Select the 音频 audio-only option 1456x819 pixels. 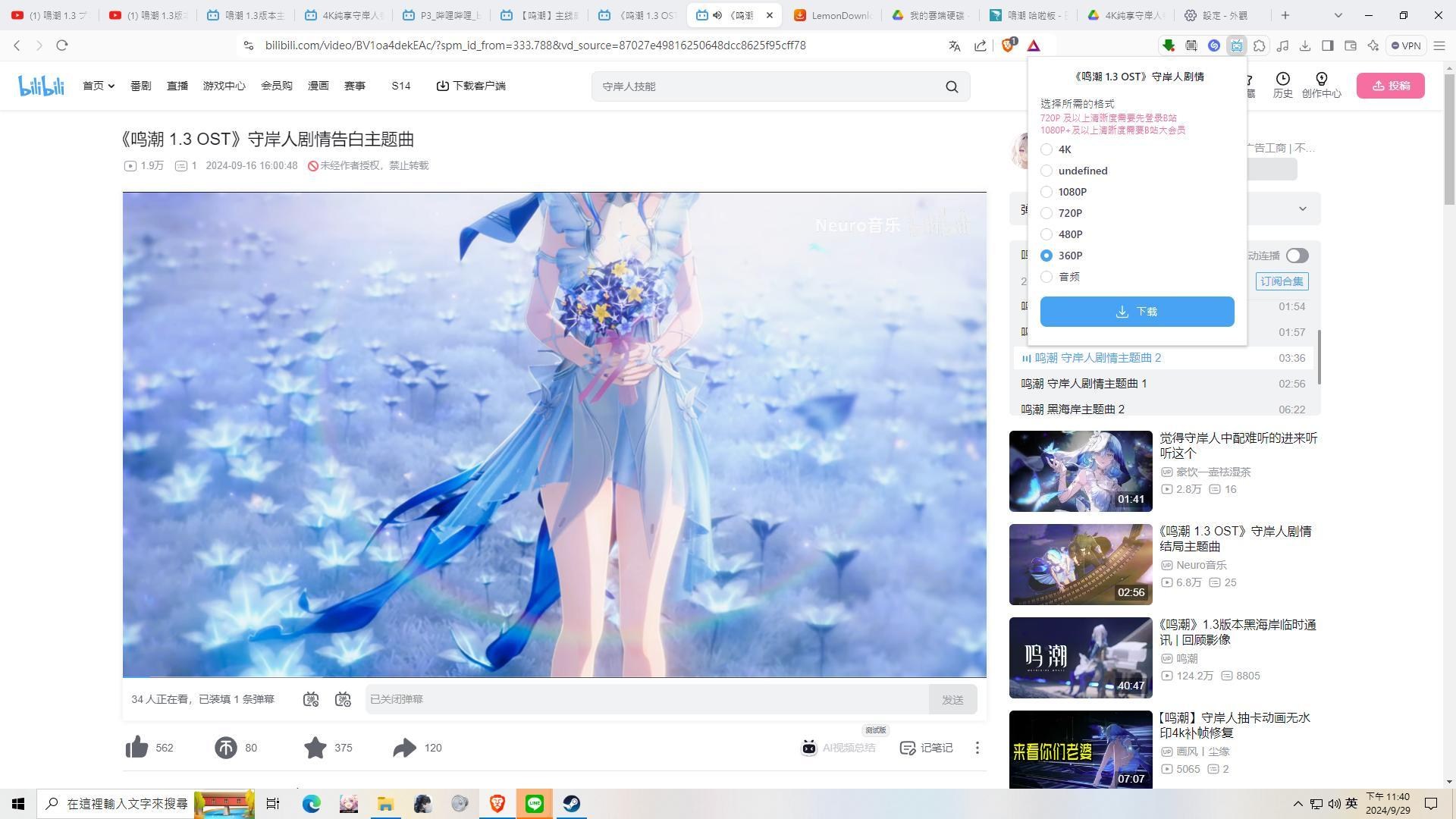(x=1047, y=277)
